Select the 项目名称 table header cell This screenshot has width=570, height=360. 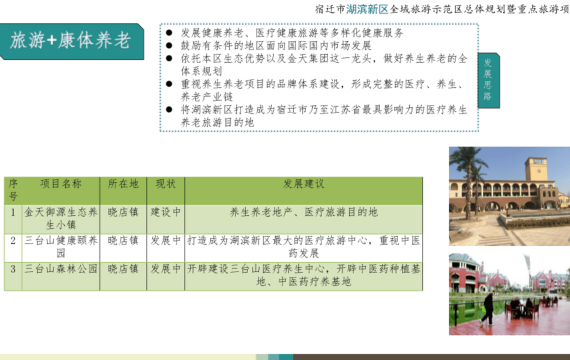click(x=61, y=191)
